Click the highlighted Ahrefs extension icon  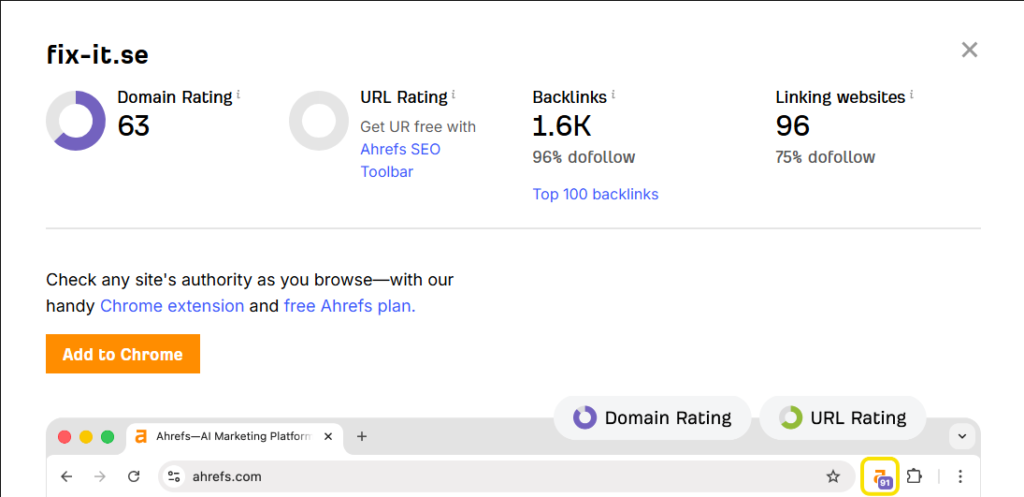(x=880, y=476)
